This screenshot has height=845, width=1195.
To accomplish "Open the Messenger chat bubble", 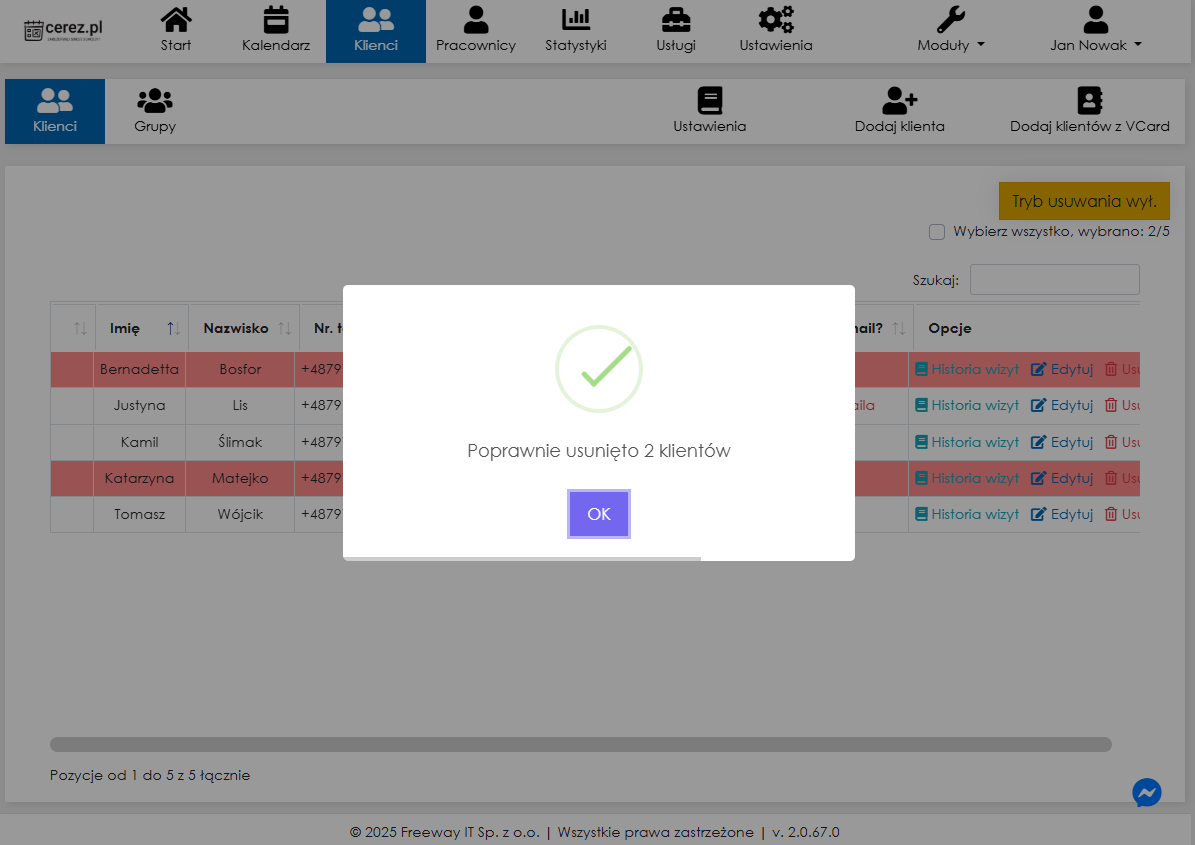I will (x=1146, y=793).
